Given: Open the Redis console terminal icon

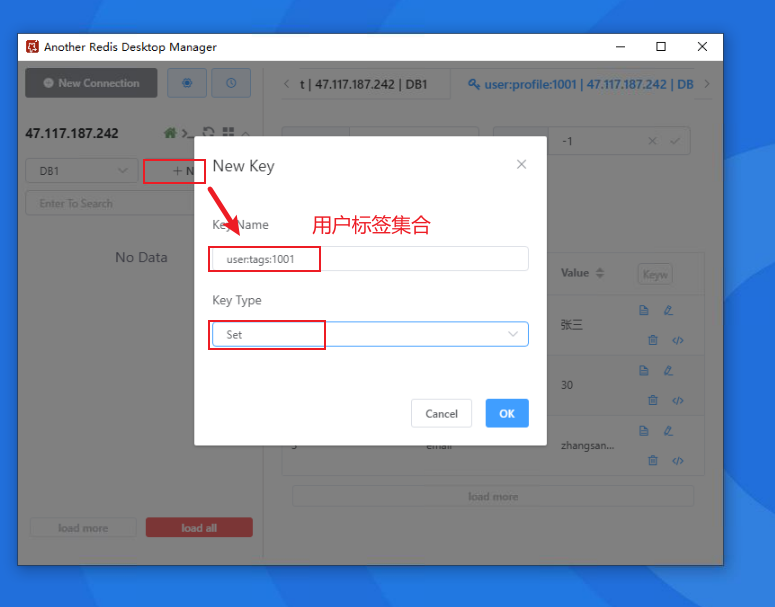Looking at the screenshot, I should pyautogui.click(x=186, y=133).
